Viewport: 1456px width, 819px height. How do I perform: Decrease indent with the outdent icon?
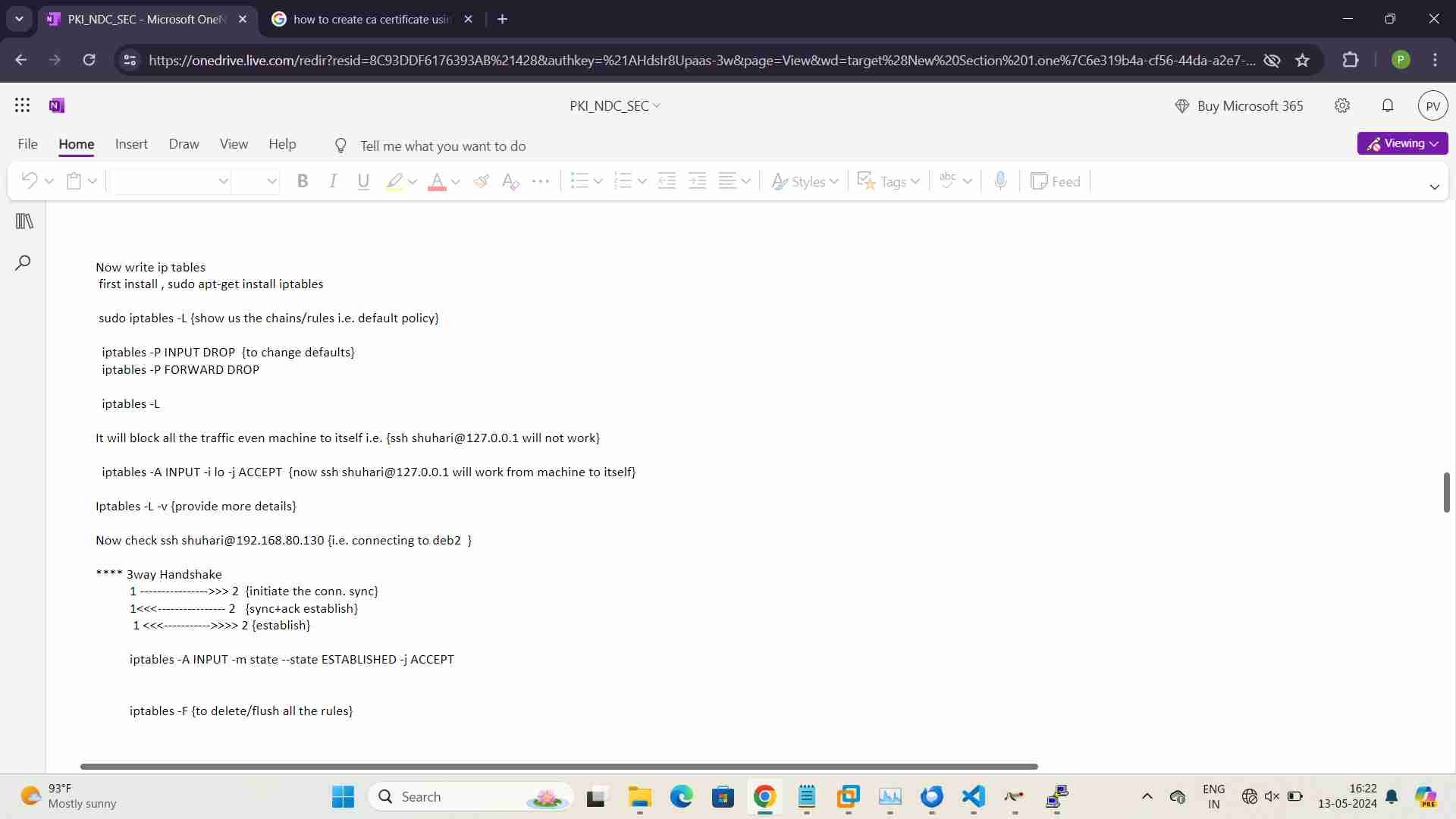[x=667, y=181]
